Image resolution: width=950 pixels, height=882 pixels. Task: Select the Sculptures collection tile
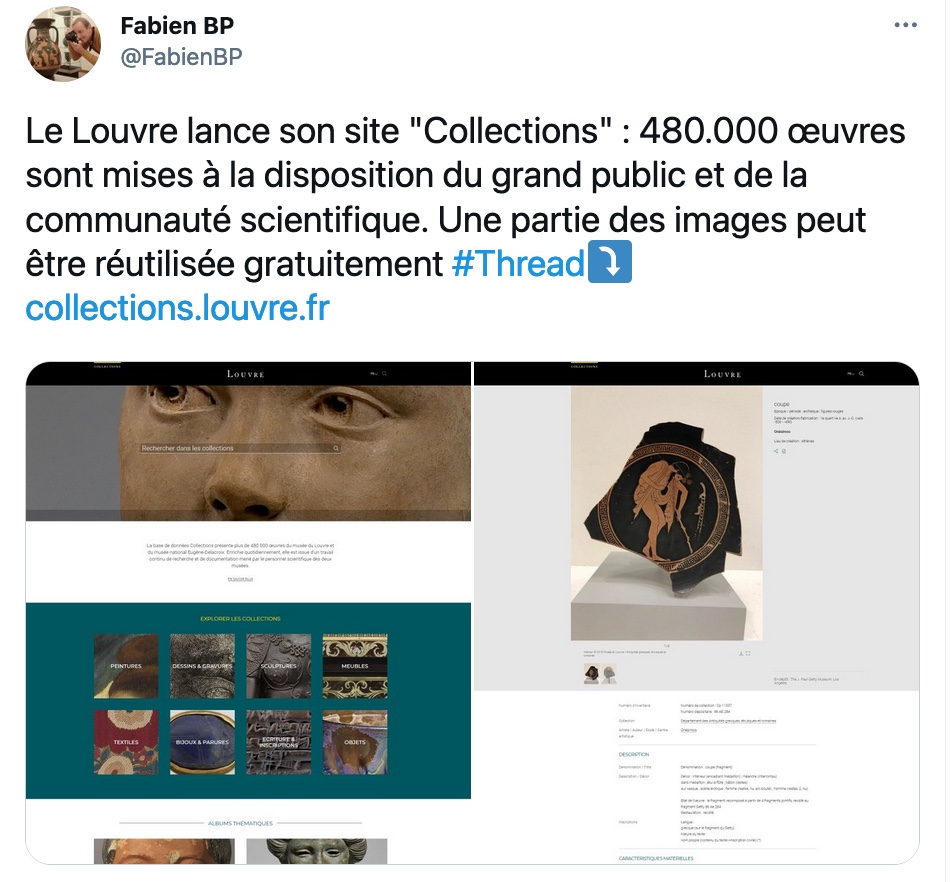click(x=279, y=666)
